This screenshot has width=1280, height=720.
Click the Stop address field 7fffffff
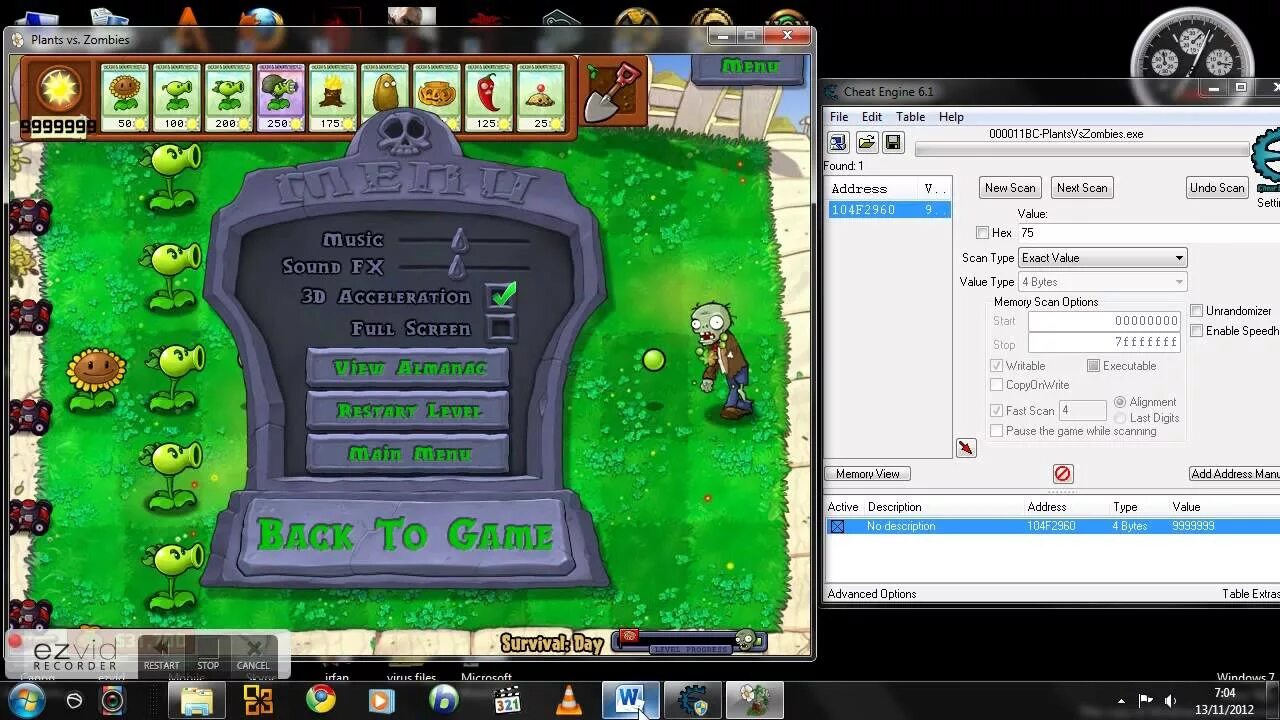[1104, 343]
